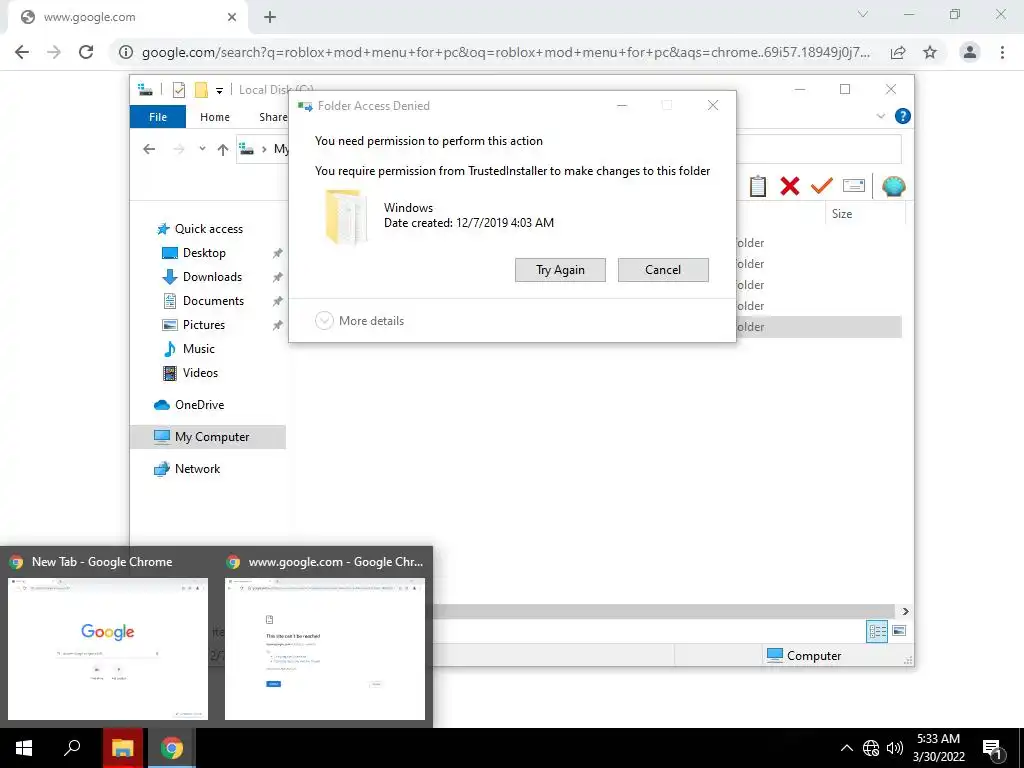
Task: Unpin Desktop using its pin icon
Action: click(x=278, y=253)
